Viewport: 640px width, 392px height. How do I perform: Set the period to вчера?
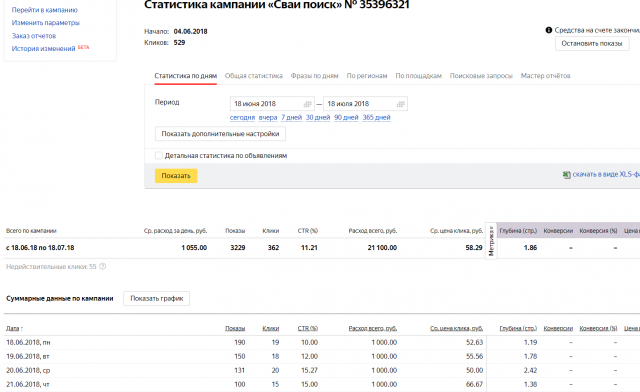[x=268, y=118]
